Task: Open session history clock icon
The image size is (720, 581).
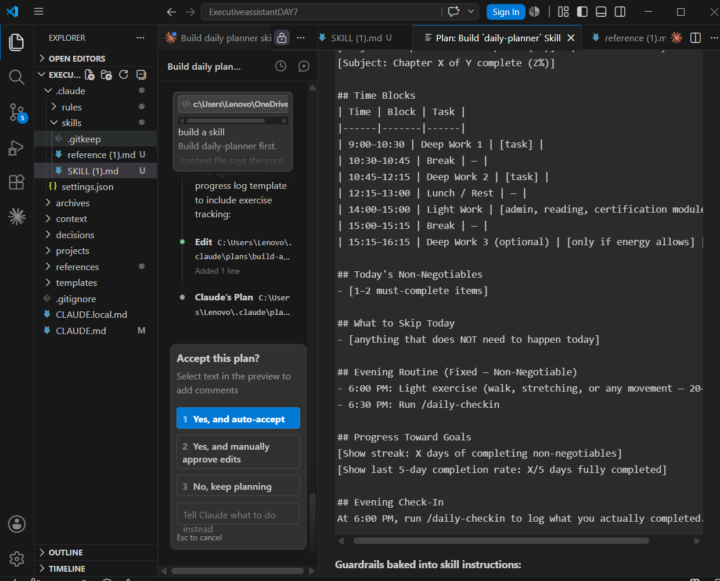Action: pyautogui.click(x=281, y=67)
